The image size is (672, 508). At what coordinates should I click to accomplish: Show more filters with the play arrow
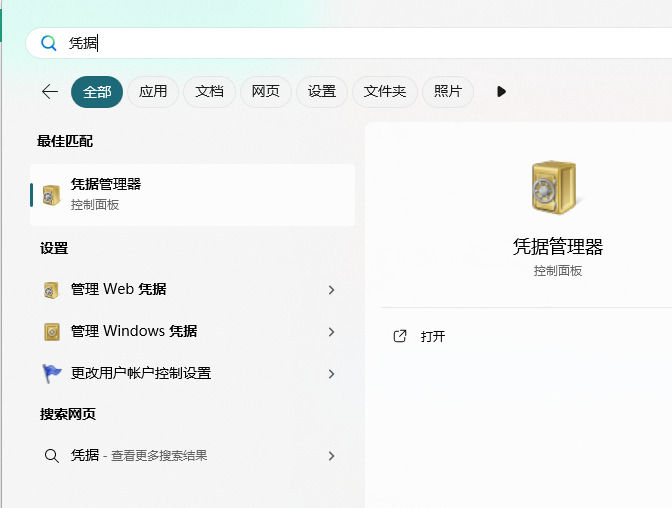pyautogui.click(x=501, y=92)
